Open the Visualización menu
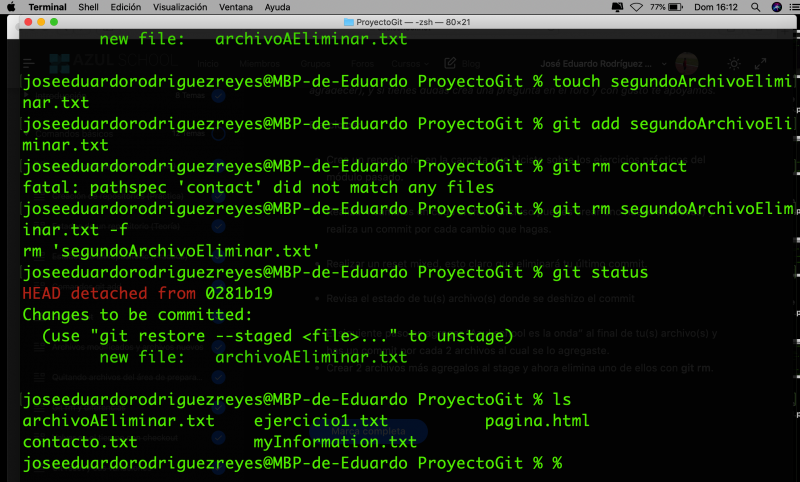The height and width of the screenshot is (482, 800). (x=180, y=7)
